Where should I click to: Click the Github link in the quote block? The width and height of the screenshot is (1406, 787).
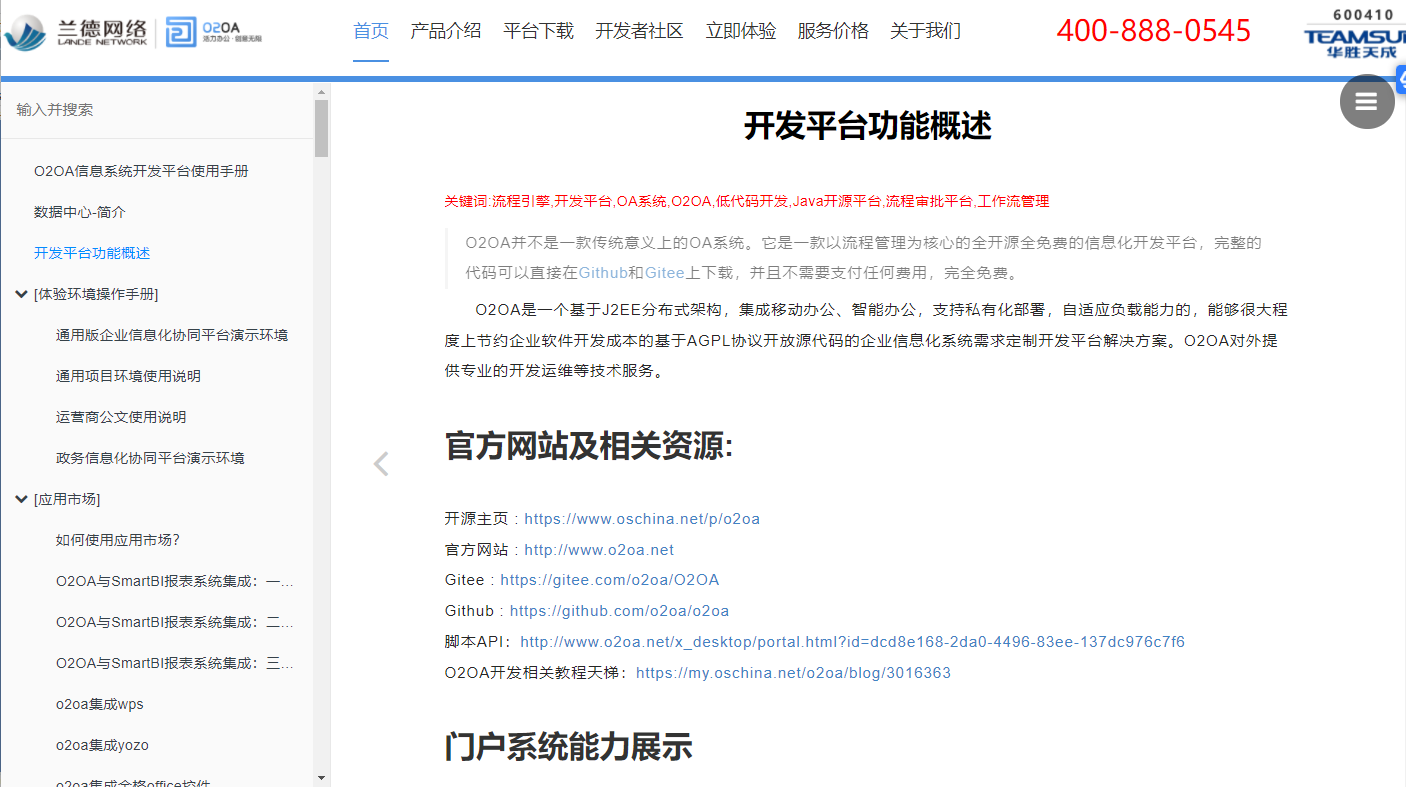(x=603, y=273)
